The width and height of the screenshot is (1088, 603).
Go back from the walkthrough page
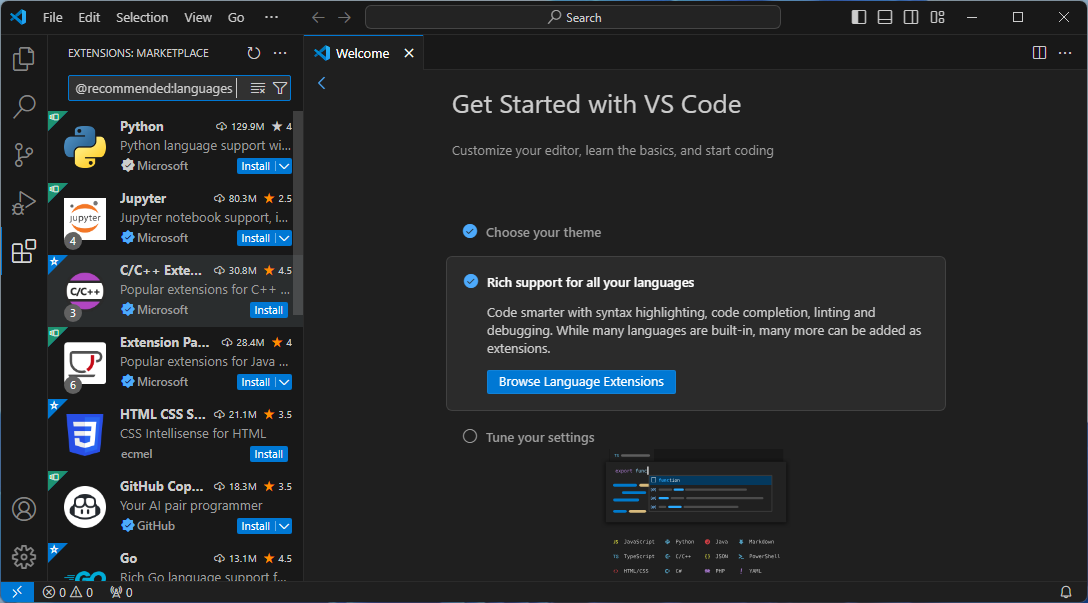point(321,83)
